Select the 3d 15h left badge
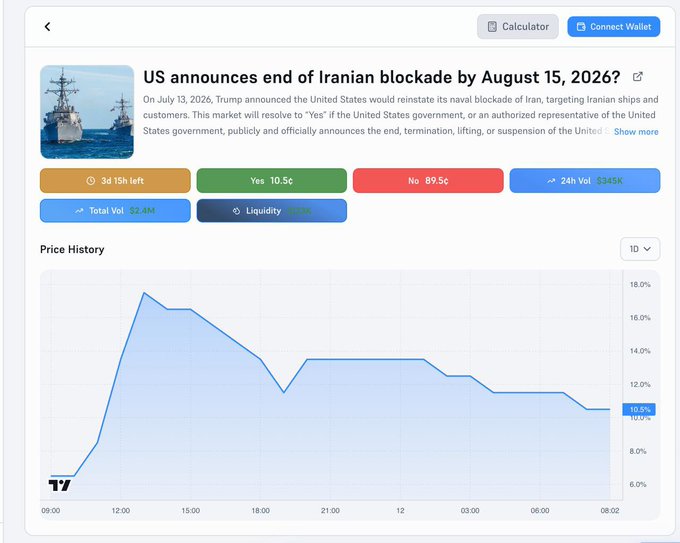The width and height of the screenshot is (680, 543). 115,180
